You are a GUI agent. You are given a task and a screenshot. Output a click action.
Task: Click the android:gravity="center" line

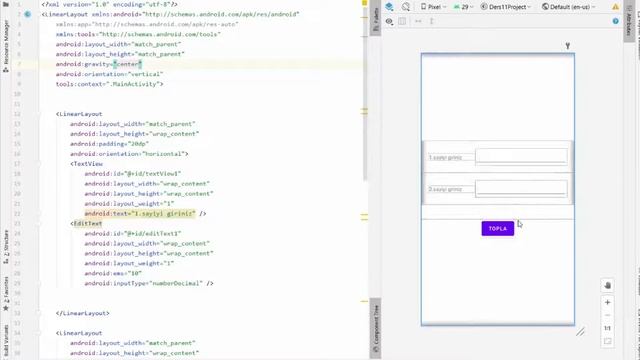pyautogui.click(x=99, y=64)
